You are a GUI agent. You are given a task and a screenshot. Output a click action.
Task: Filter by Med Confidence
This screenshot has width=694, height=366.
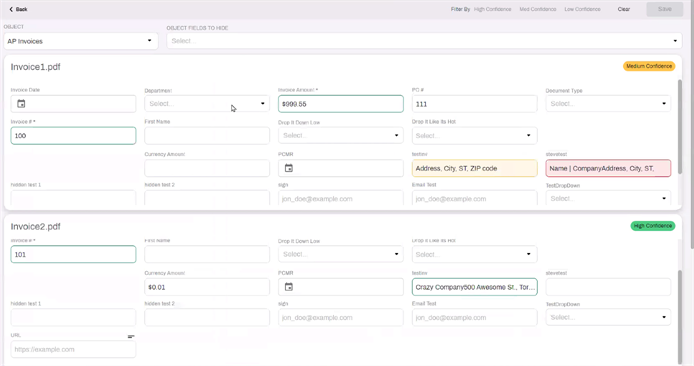click(x=537, y=9)
